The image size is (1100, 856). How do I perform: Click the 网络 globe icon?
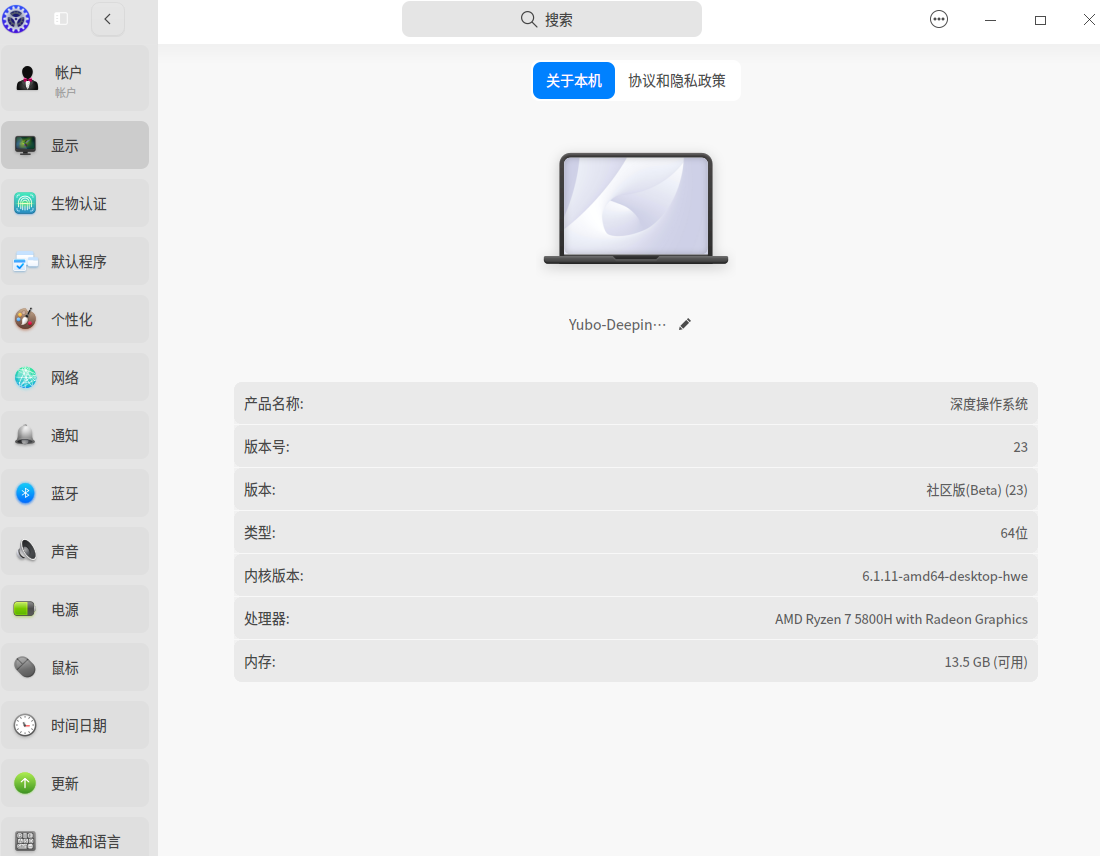[25, 377]
